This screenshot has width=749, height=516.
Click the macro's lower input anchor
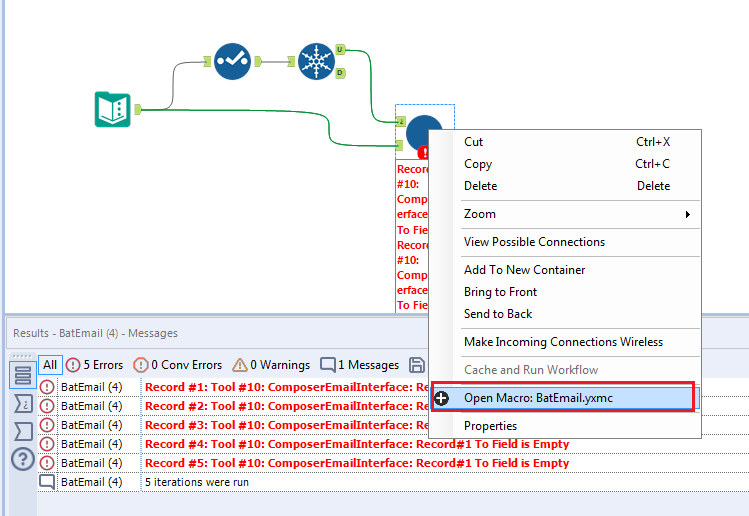click(400, 145)
